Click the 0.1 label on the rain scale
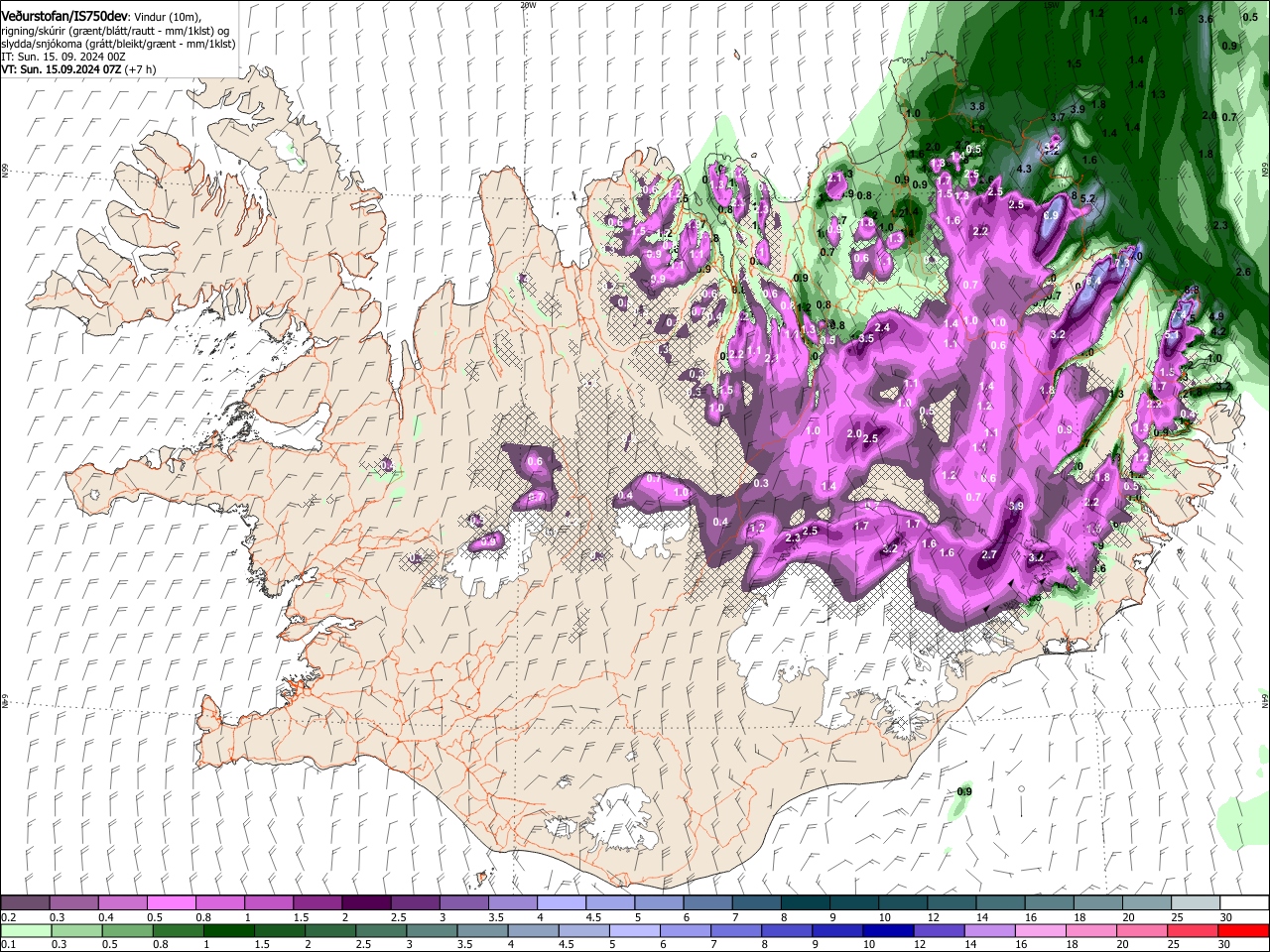 click(x=8, y=945)
